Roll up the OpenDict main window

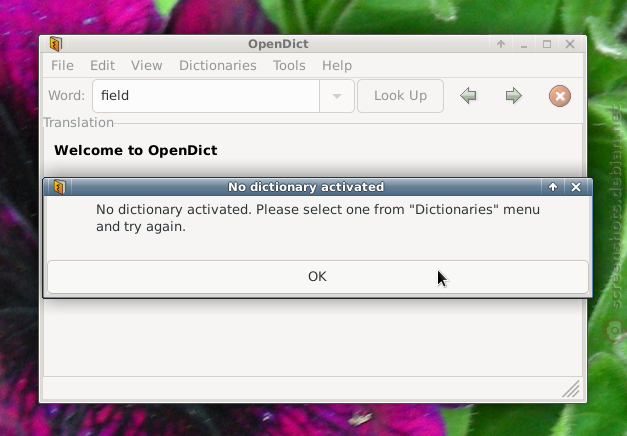[x=501, y=44]
